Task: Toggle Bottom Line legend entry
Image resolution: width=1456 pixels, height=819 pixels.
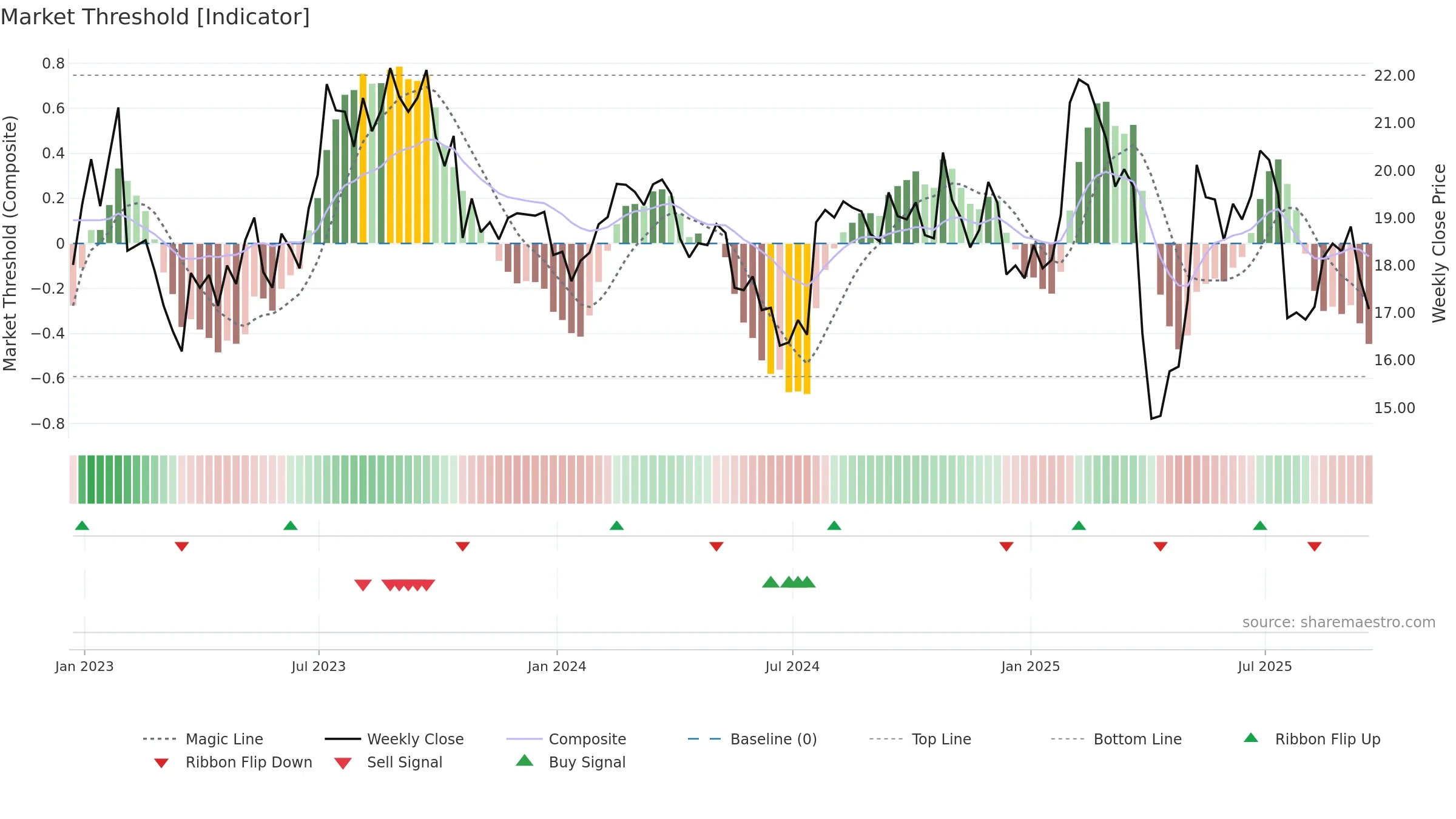Action: 1116,739
